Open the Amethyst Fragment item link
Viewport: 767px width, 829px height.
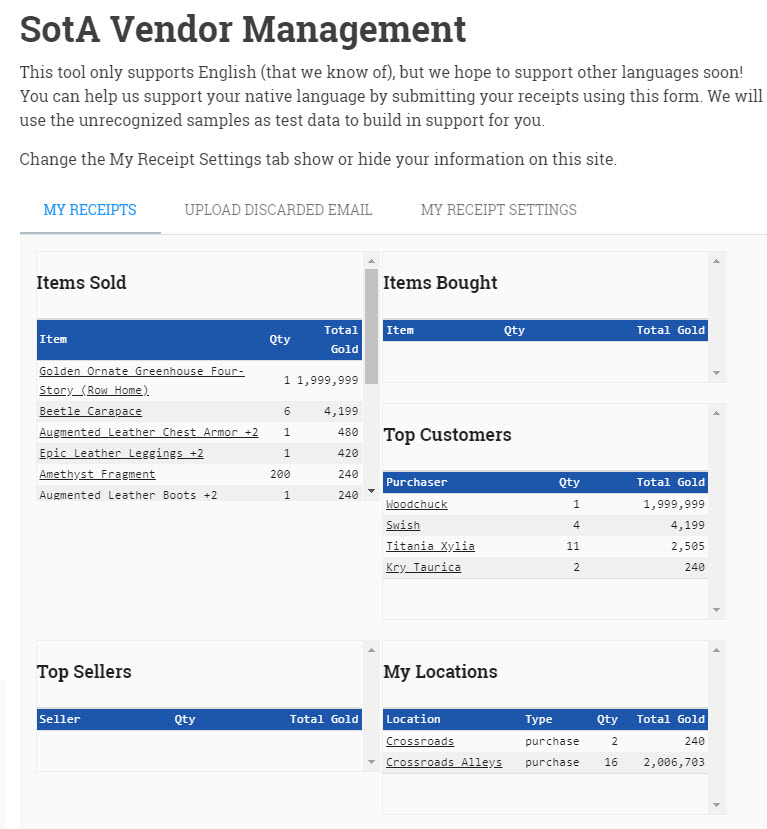[x=97, y=474]
